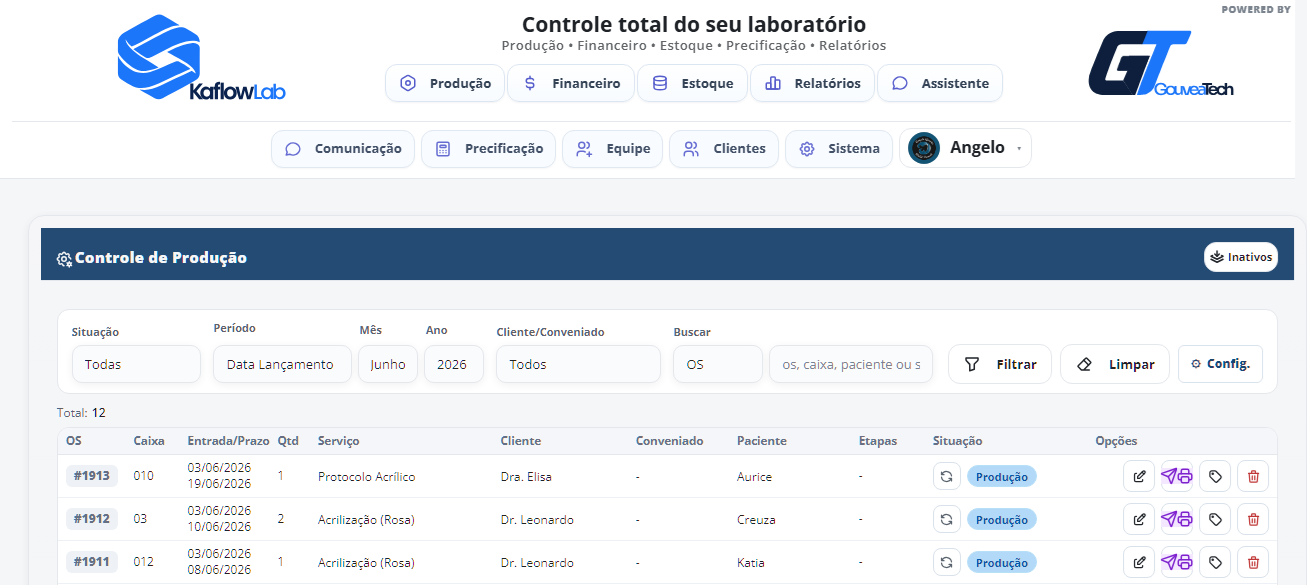Image resolution: width=1307 pixels, height=585 pixels.
Task: Open the Período dropdown Data Lançamento
Action: 282,364
